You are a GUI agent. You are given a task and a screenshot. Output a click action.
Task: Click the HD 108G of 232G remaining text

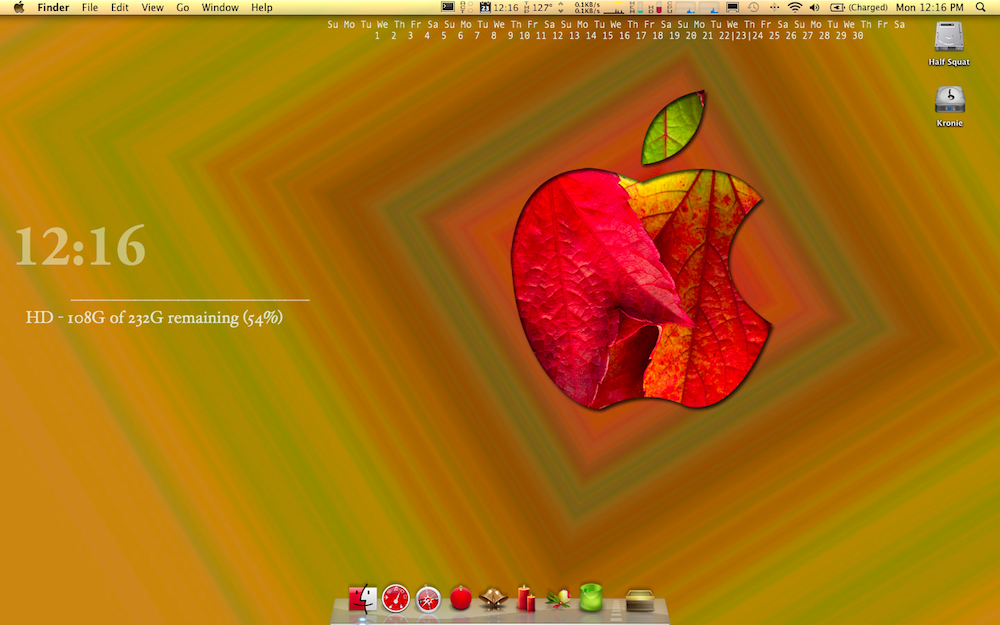[154, 318]
